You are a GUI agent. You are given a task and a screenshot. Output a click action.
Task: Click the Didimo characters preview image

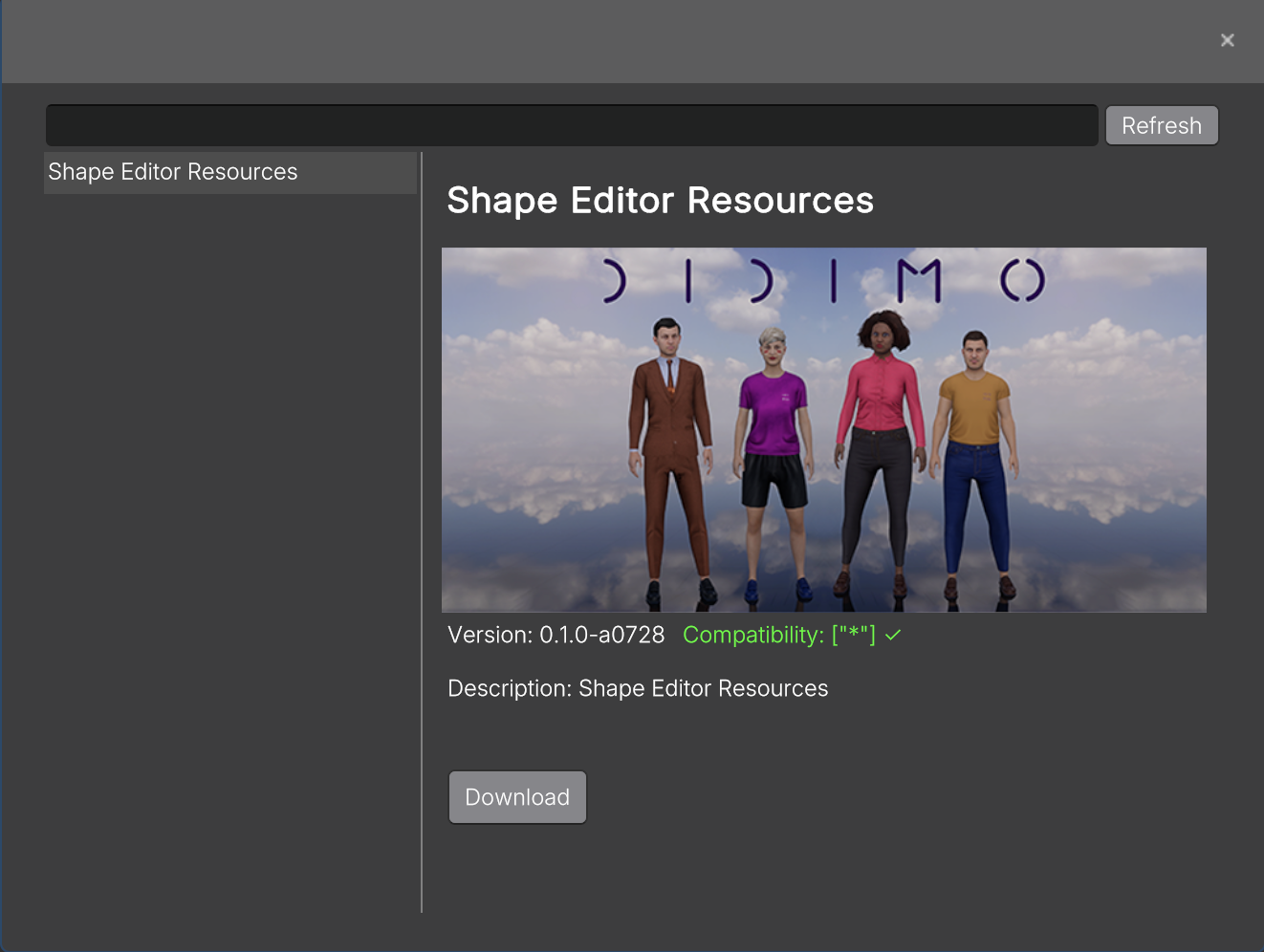pyautogui.click(x=824, y=430)
